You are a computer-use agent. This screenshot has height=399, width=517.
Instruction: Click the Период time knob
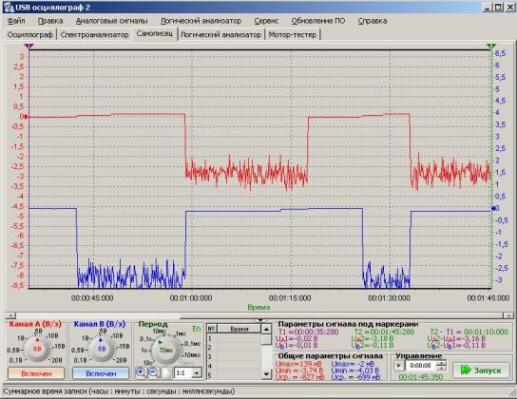coord(166,350)
